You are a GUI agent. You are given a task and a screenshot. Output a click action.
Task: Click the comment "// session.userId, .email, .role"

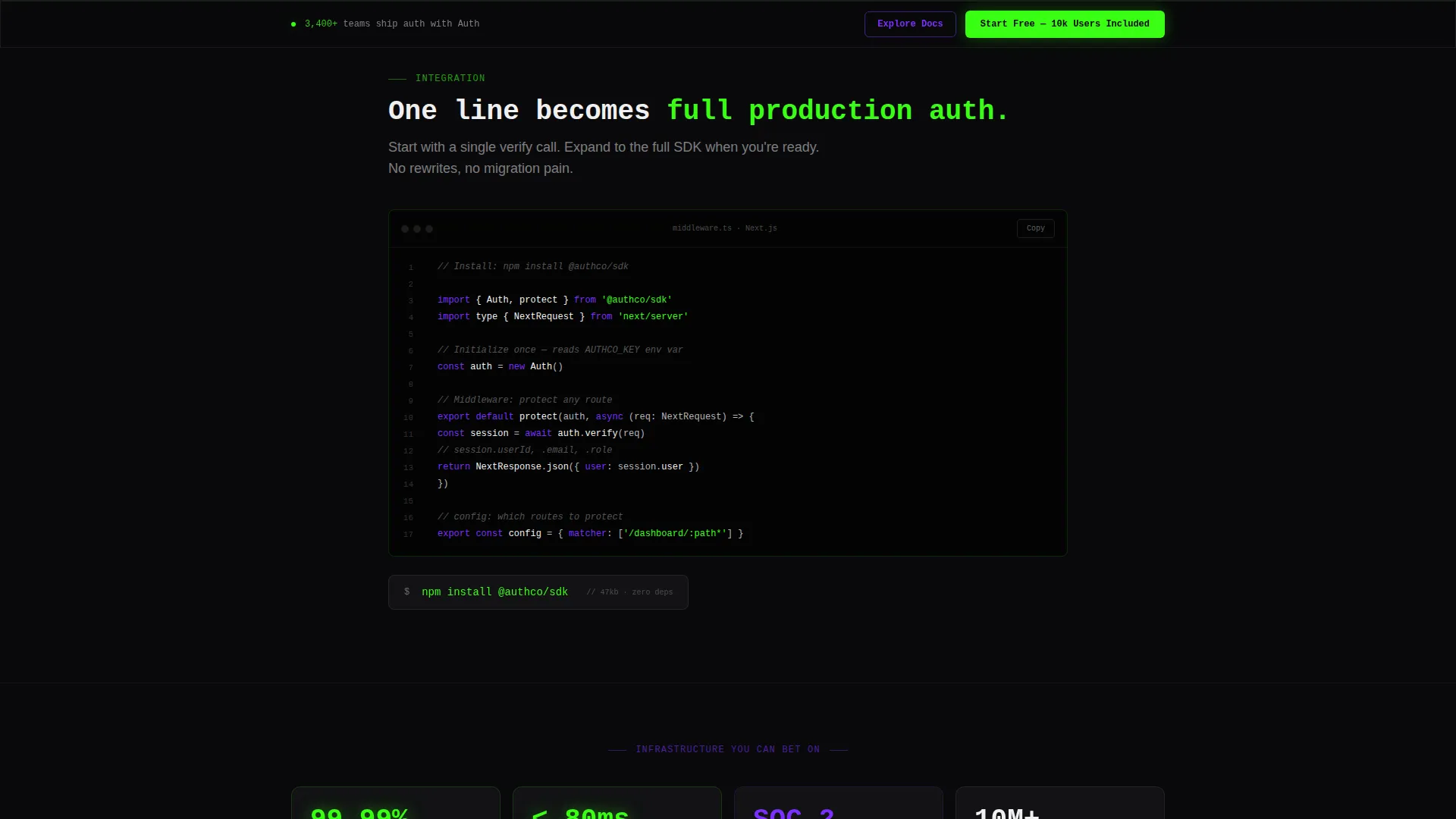pos(525,450)
